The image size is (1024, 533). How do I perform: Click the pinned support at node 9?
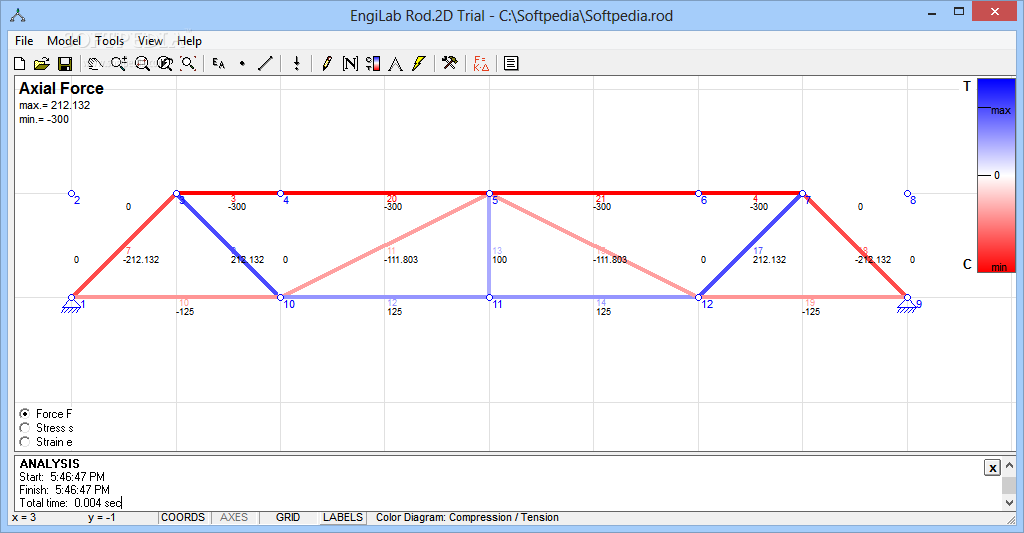click(x=906, y=306)
